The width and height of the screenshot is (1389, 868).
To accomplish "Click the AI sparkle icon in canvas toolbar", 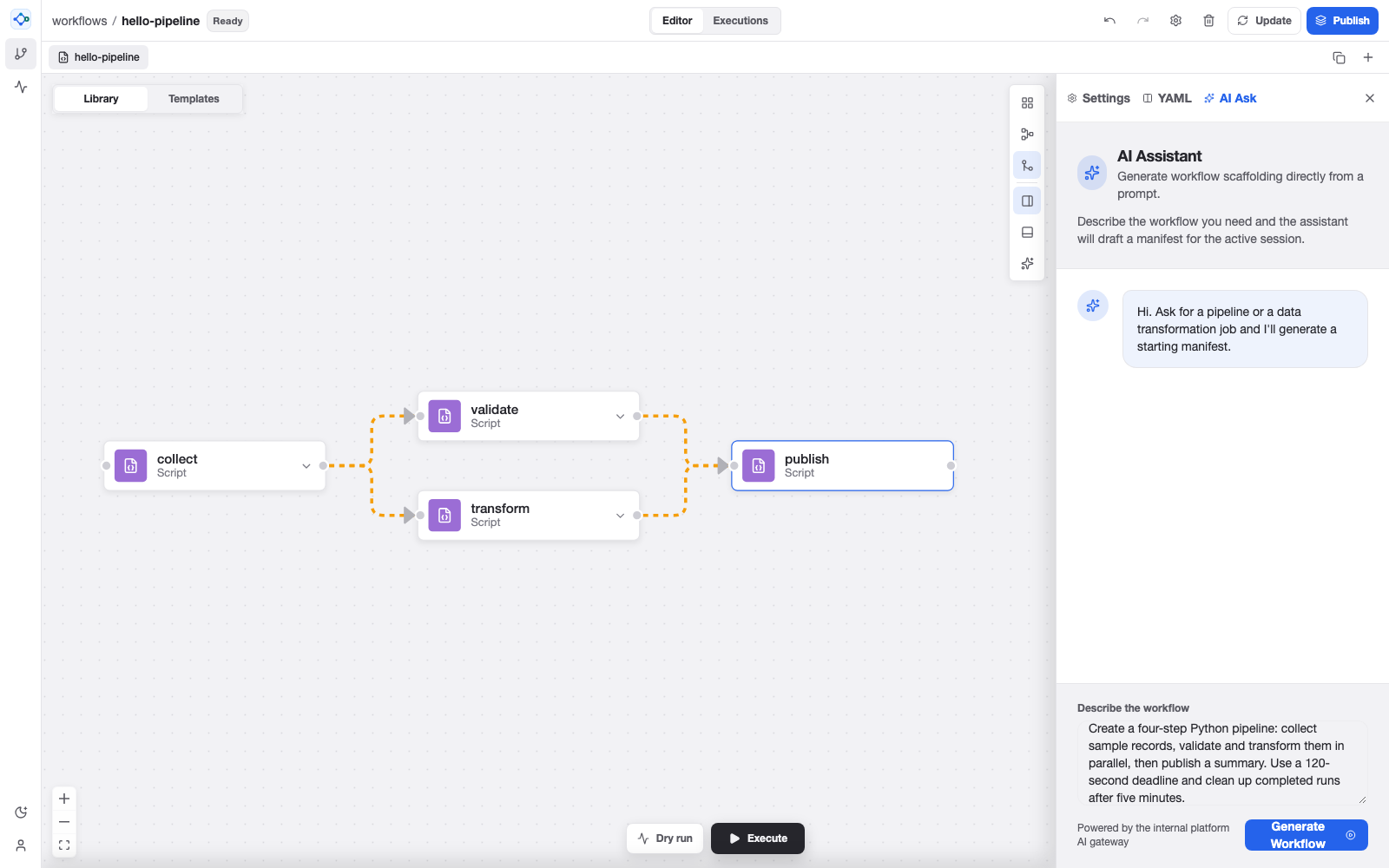I will click(1027, 263).
